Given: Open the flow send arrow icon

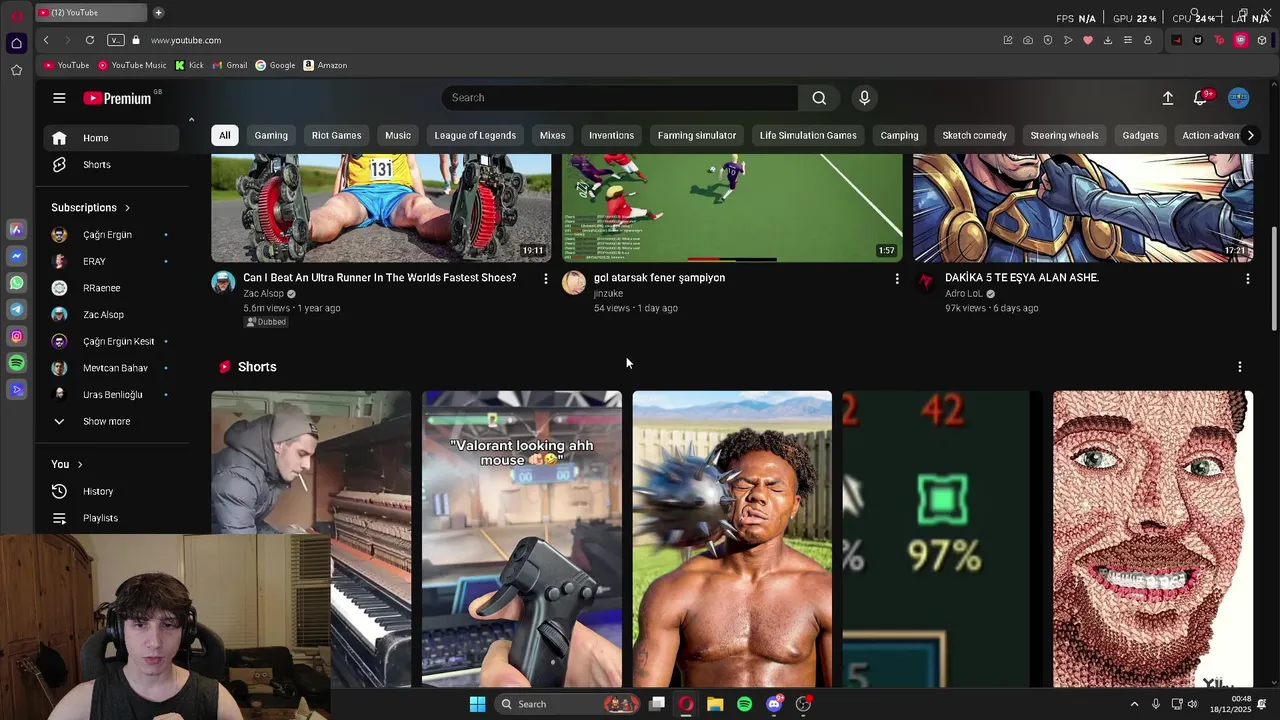Looking at the screenshot, I should (x=1068, y=40).
